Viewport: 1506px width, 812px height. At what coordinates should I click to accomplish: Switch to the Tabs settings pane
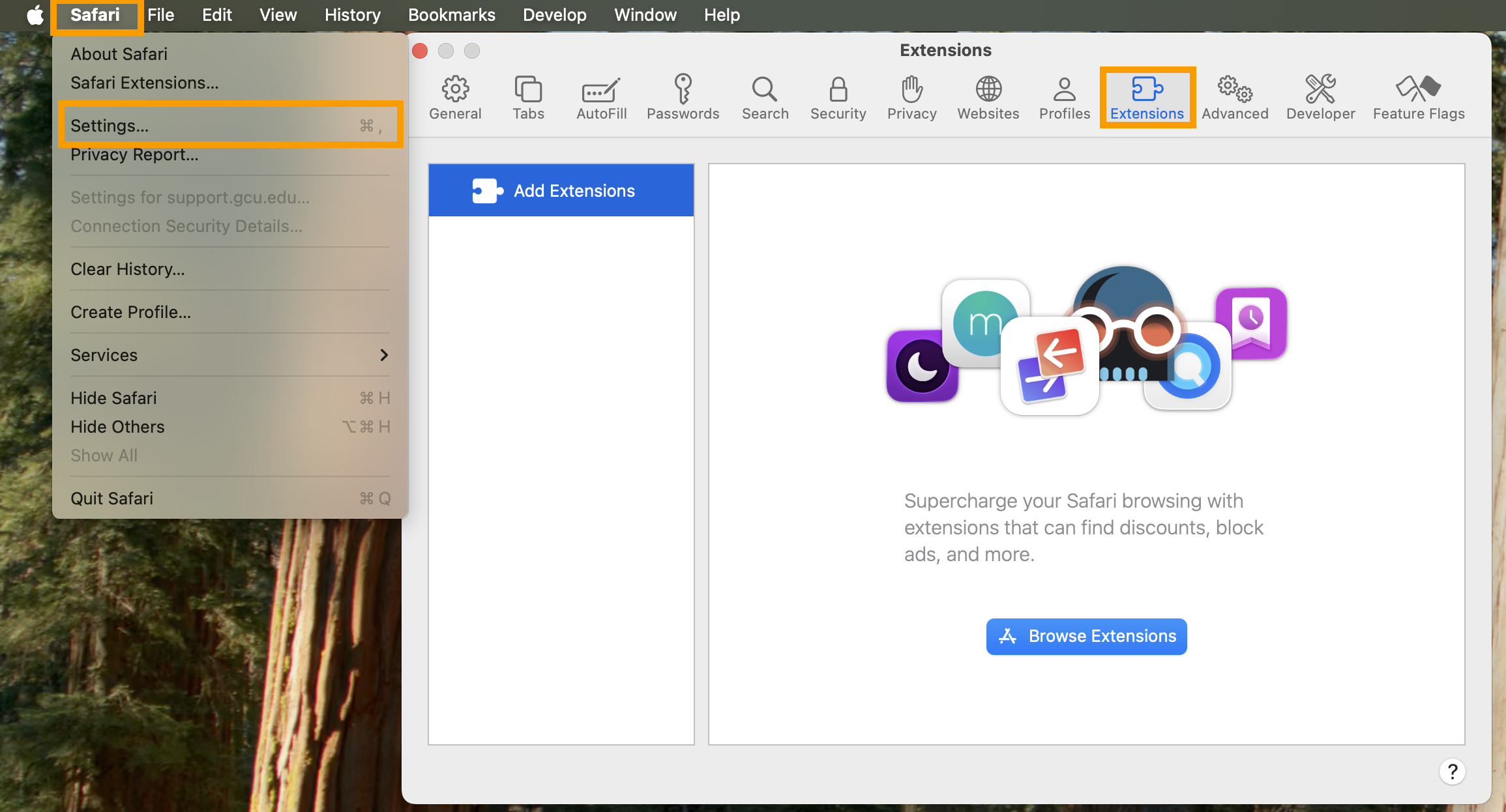coord(528,98)
